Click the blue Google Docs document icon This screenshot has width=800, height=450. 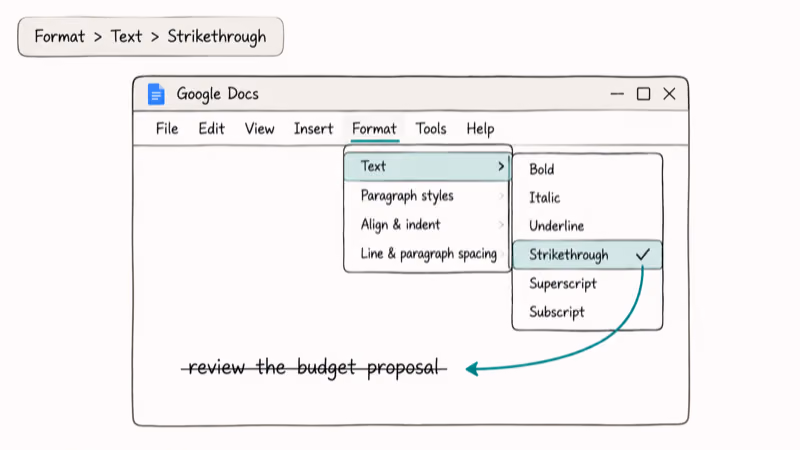tap(156, 94)
